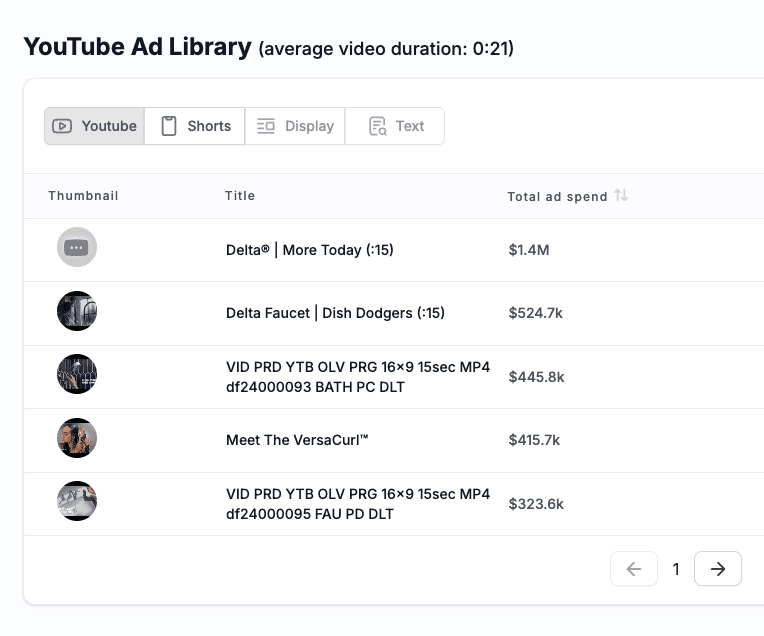The width and height of the screenshot is (764, 636).
Task: Open thumbnail for FAU PD DLT video
Action: tap(77, 501)
